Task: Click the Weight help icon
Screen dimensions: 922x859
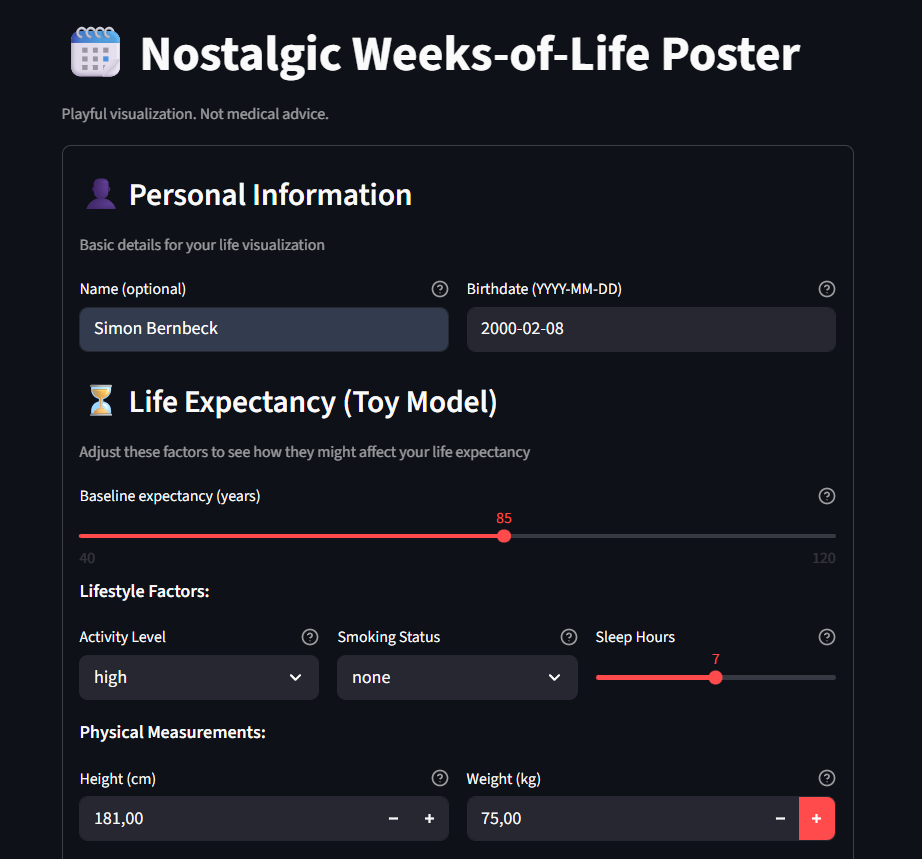Action: pos(827,778)
